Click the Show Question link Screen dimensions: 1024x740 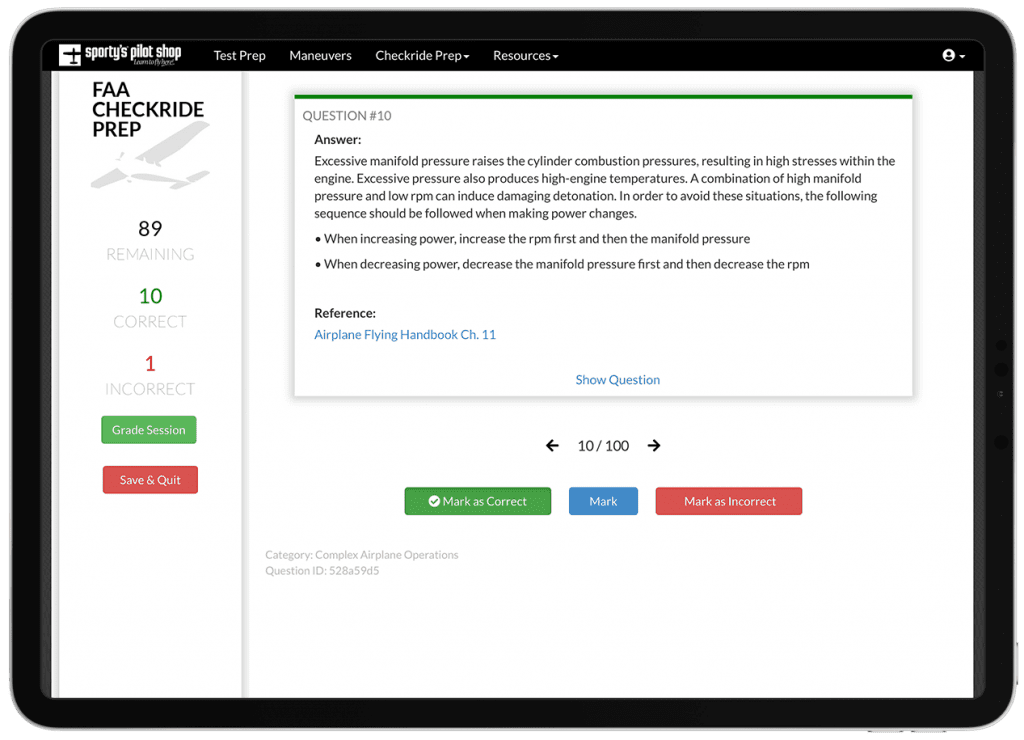click(617, 380)
